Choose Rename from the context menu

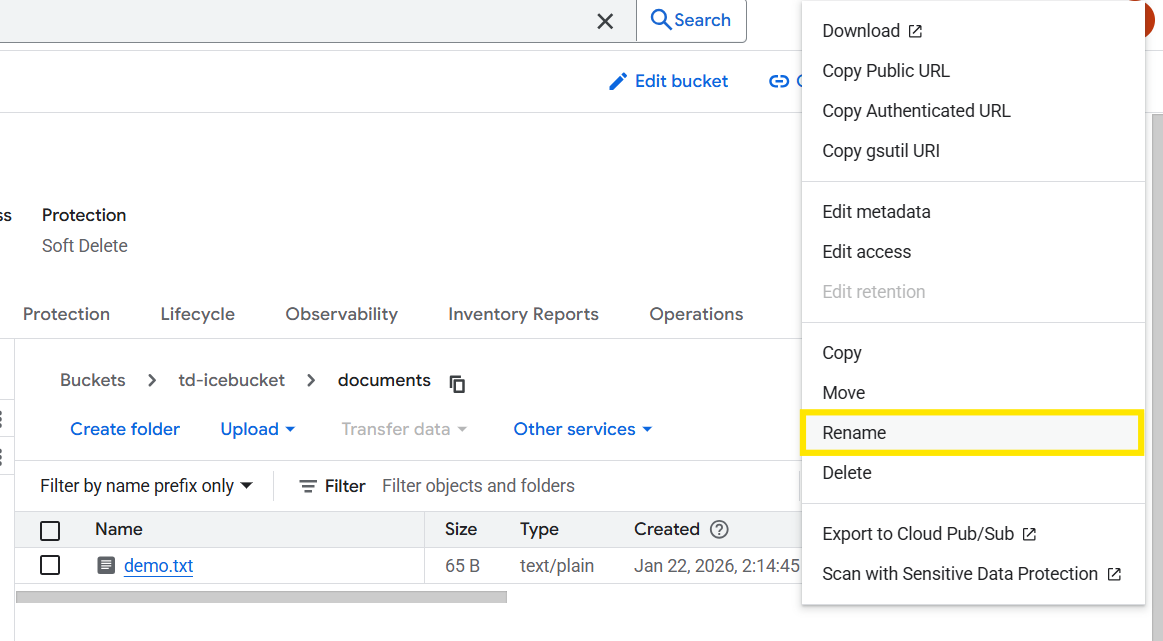(x=854, y=433)
